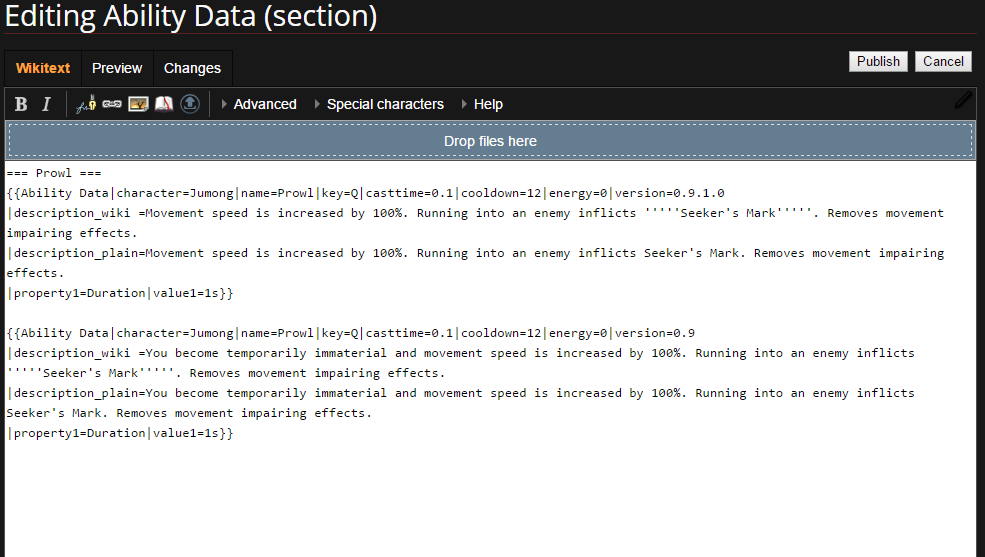Image resolution: width=985 pixels, height=557 pixels.
Task: Click 'description_plain=You become temporarily' line
Action: pos(460,393)
